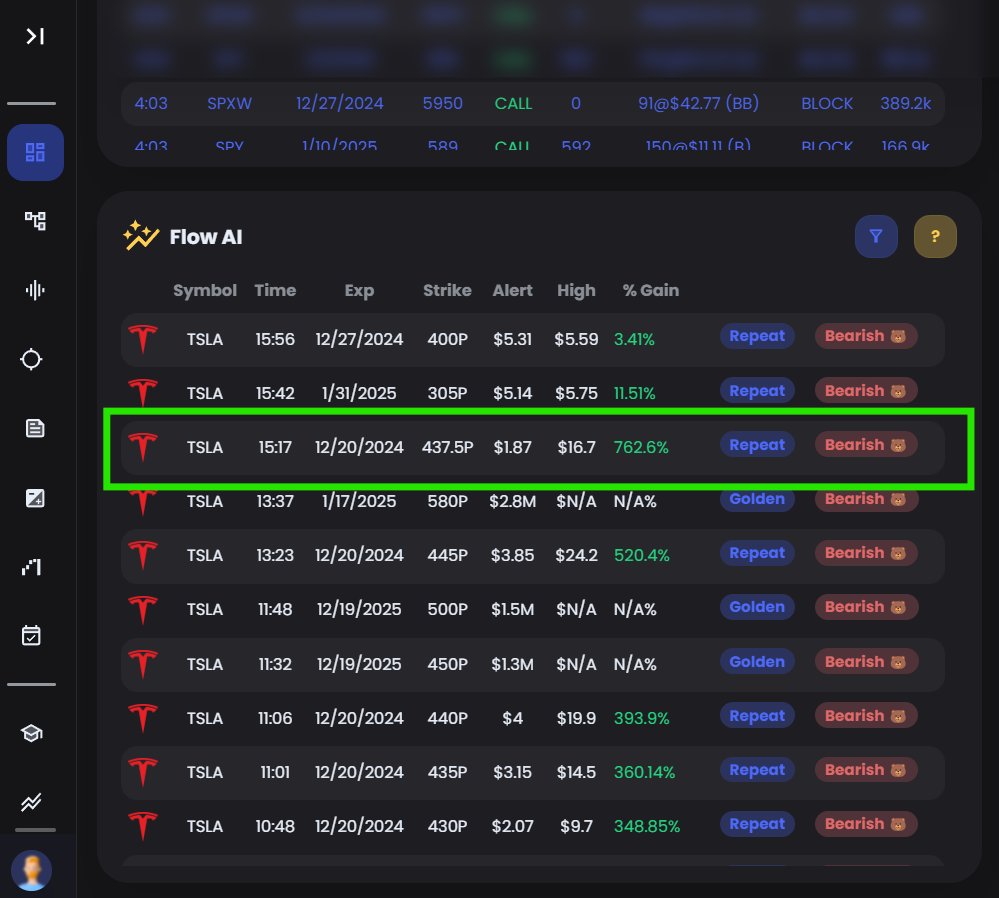Click the Bearish tag on the 430P row
This screenshot has width=999, height=898.
click(866, 824)
